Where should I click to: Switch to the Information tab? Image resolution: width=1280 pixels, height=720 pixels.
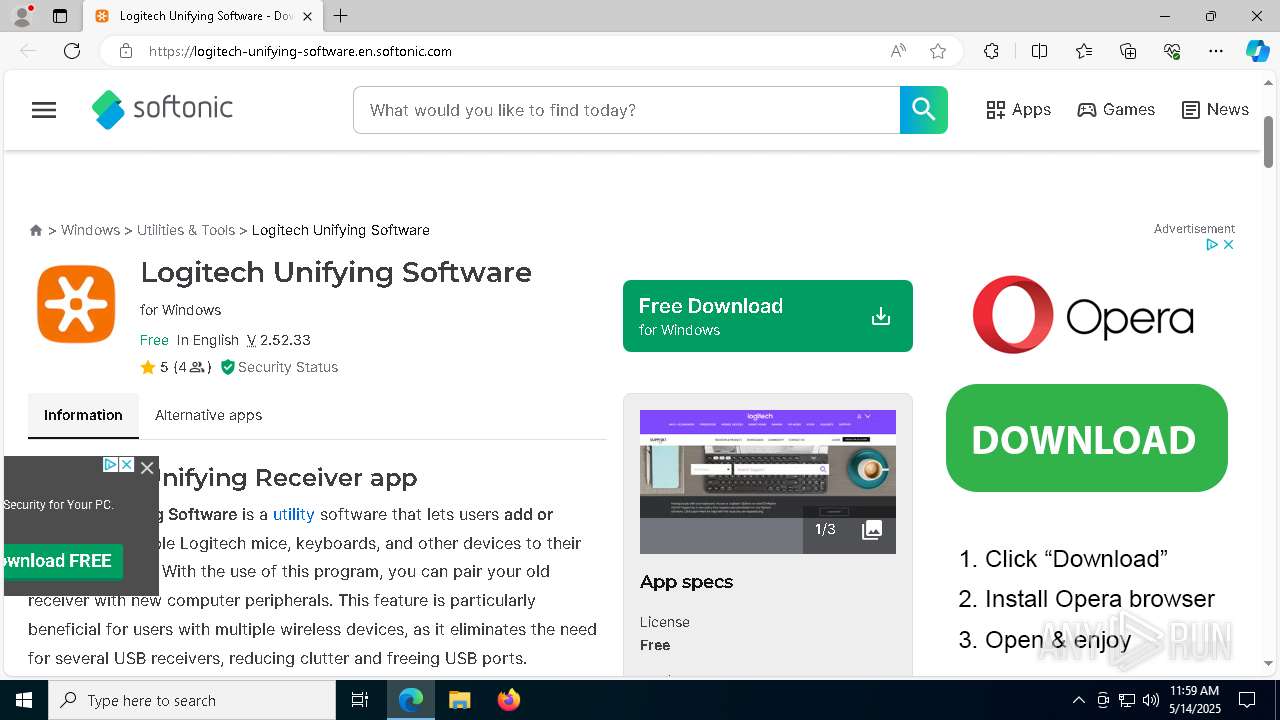pyautogui.click(x=83, y=415)
